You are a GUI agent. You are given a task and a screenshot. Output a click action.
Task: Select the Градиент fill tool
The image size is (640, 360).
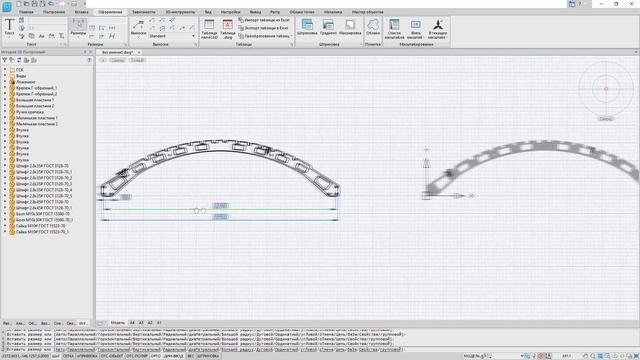(328, 27)
